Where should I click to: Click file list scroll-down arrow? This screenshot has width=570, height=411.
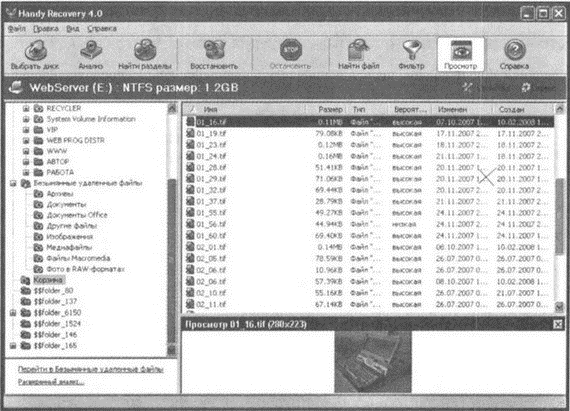coord(559,307)
